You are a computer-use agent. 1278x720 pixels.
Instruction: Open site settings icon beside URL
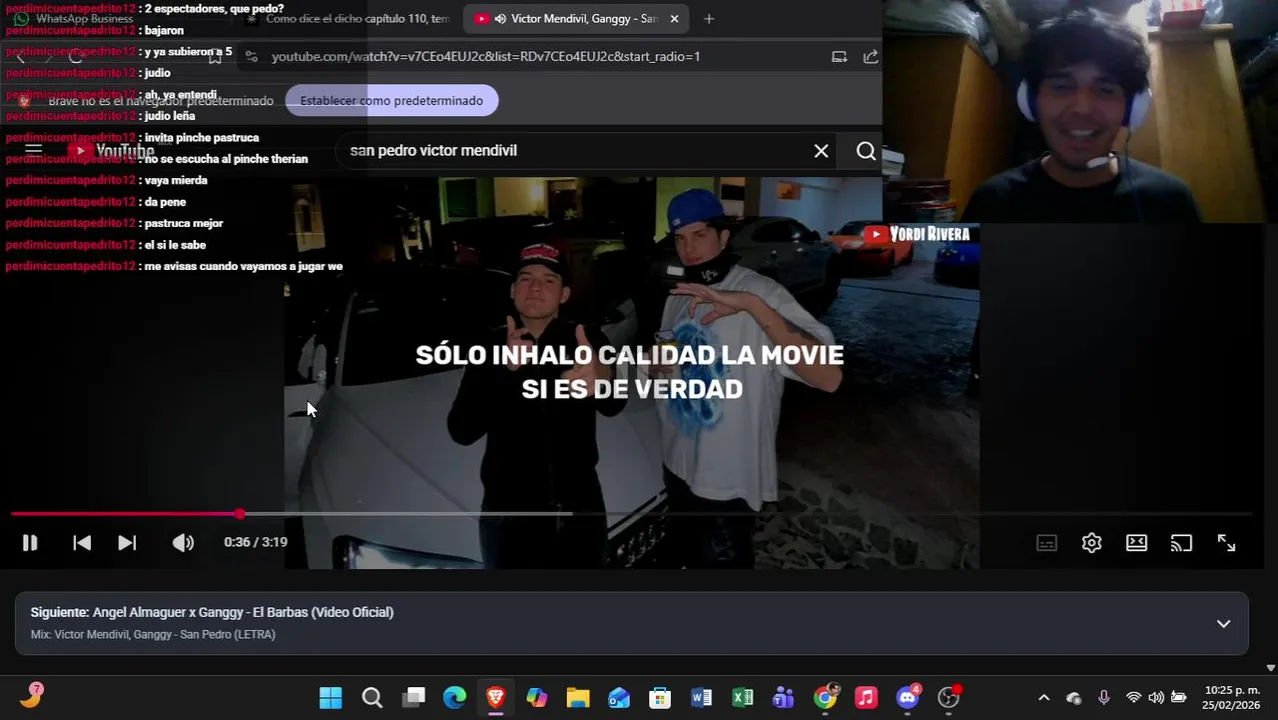point(251,57)
